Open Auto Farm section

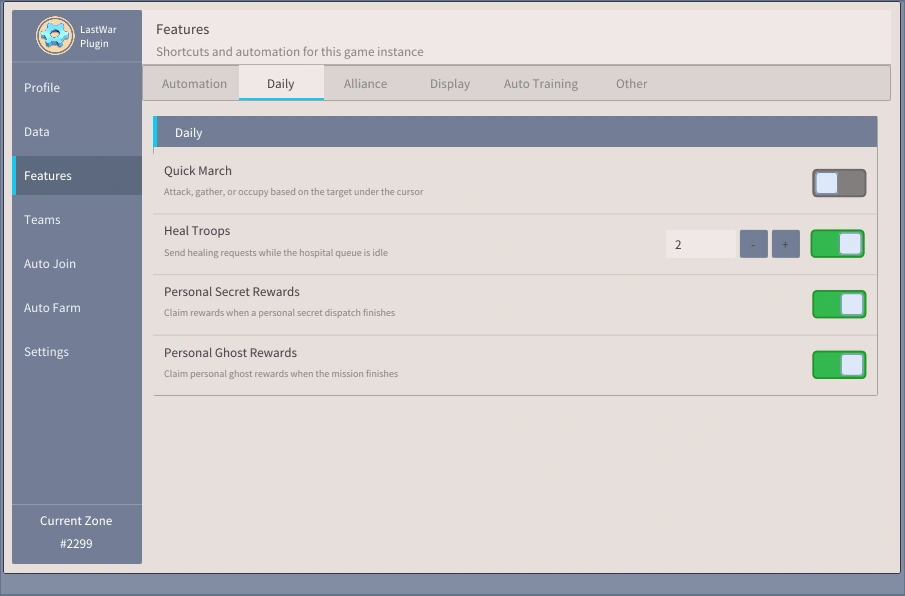coord(77,308)
